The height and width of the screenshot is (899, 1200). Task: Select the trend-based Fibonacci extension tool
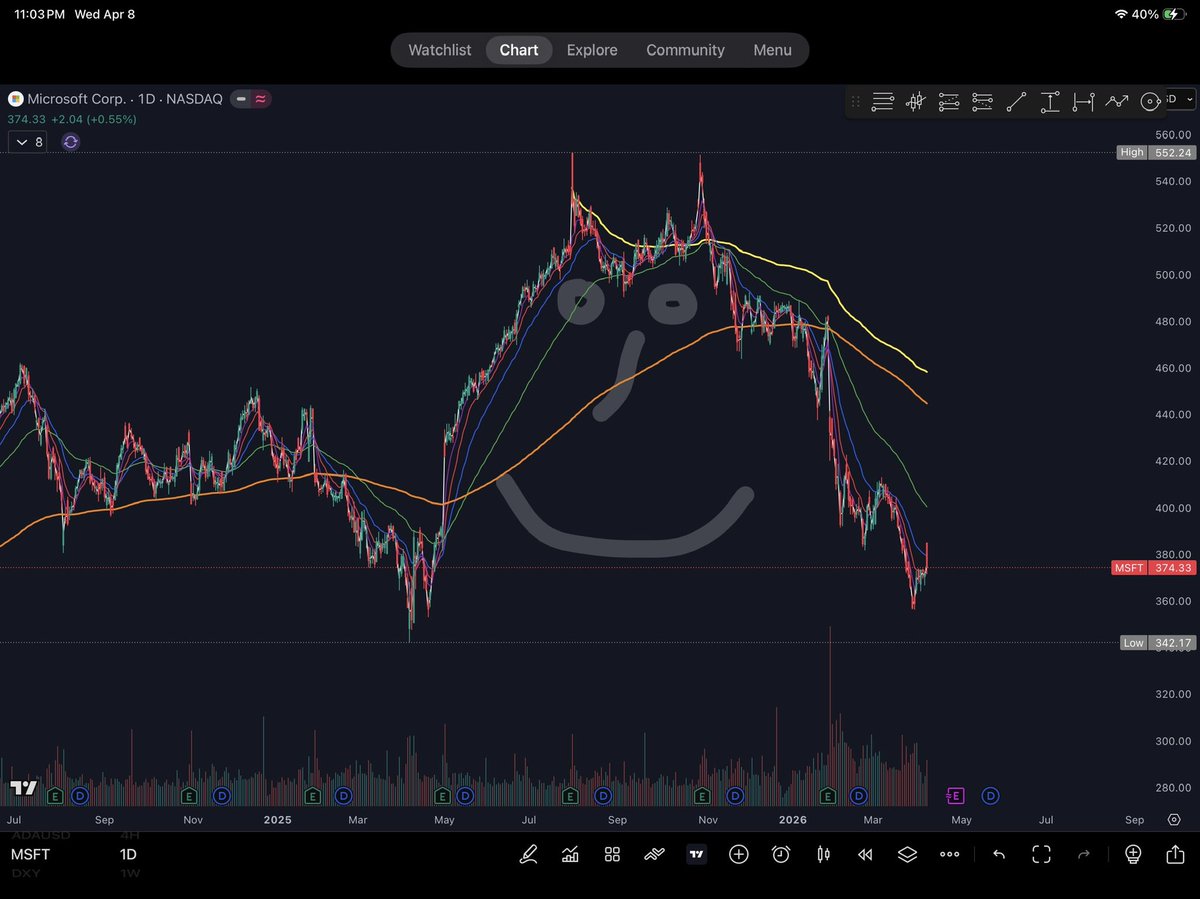(x=982, y=101)
